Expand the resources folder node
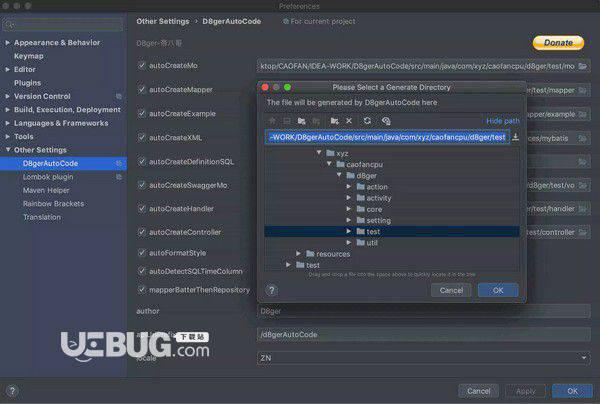The width and height of the screenshot is (600, 404). click(298, 253)
